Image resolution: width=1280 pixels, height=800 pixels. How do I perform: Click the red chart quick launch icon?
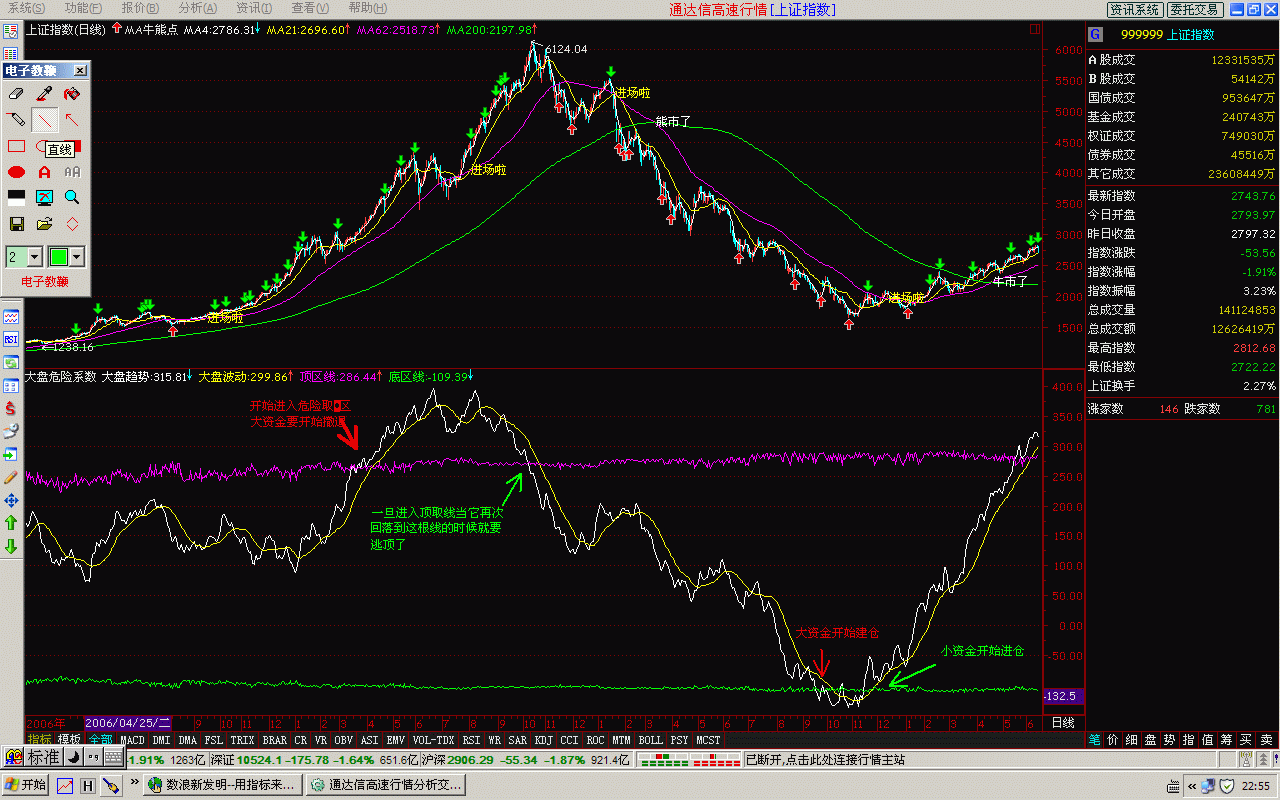coord(65,786)
